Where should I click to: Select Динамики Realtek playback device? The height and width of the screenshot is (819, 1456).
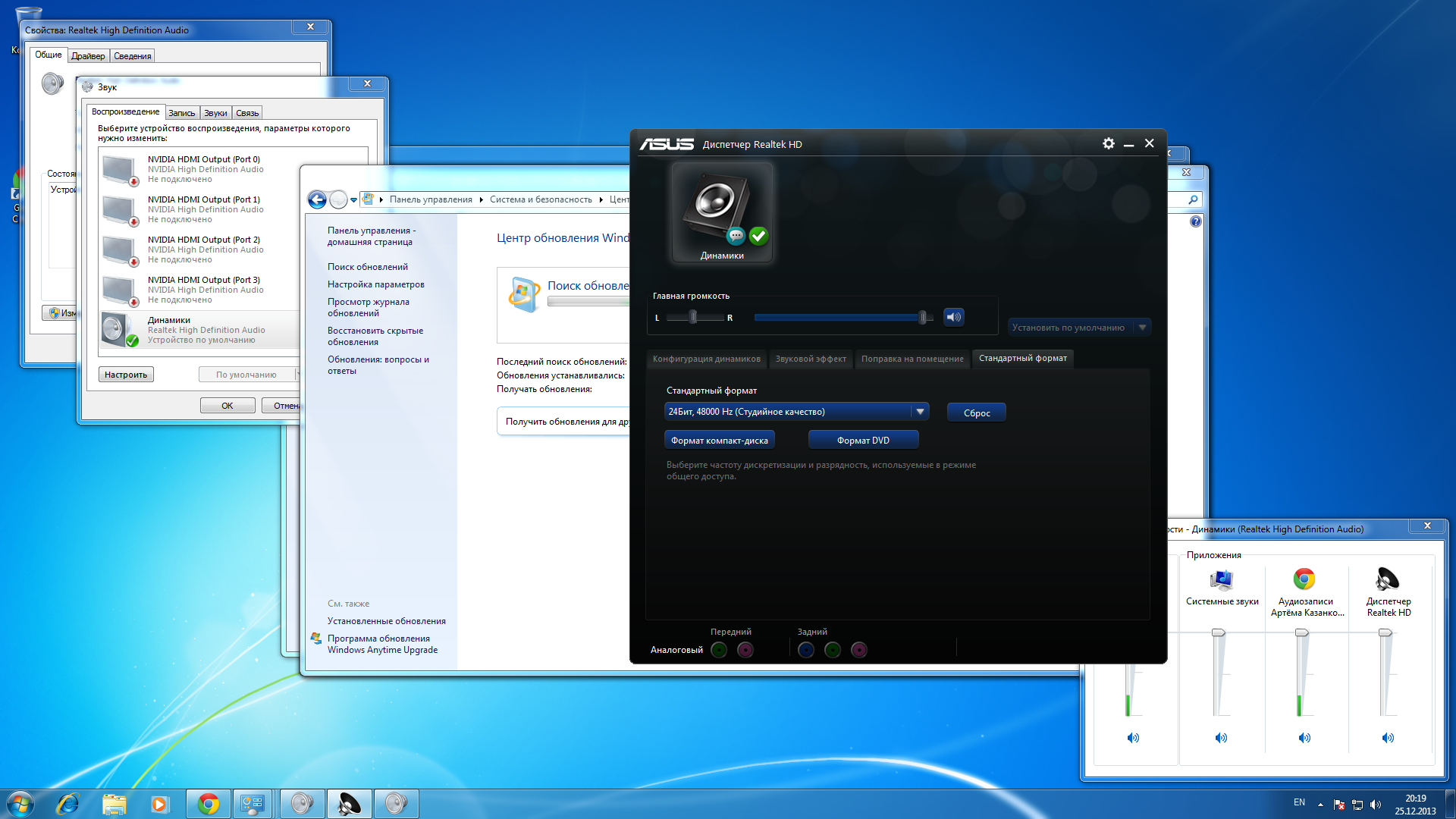(x=199, y=330)
